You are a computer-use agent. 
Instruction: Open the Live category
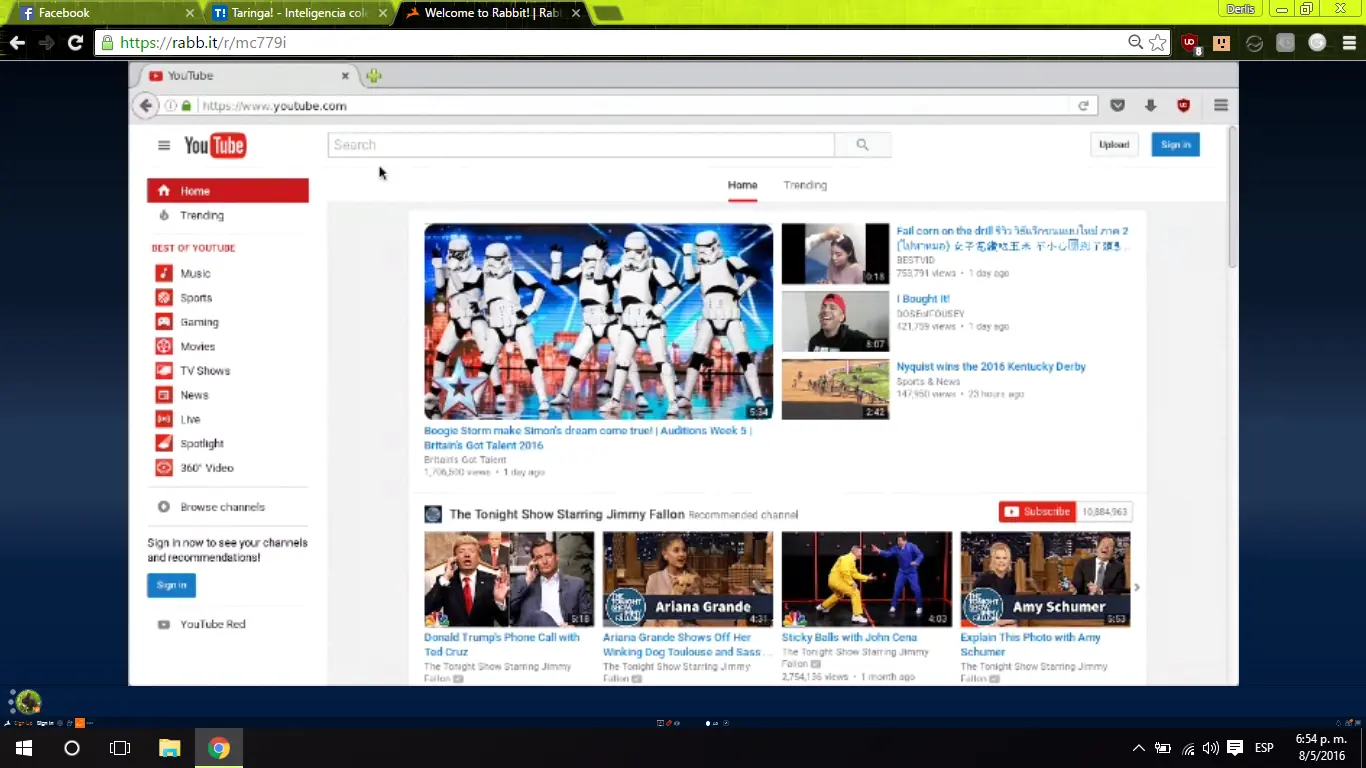tap(190, 419)
